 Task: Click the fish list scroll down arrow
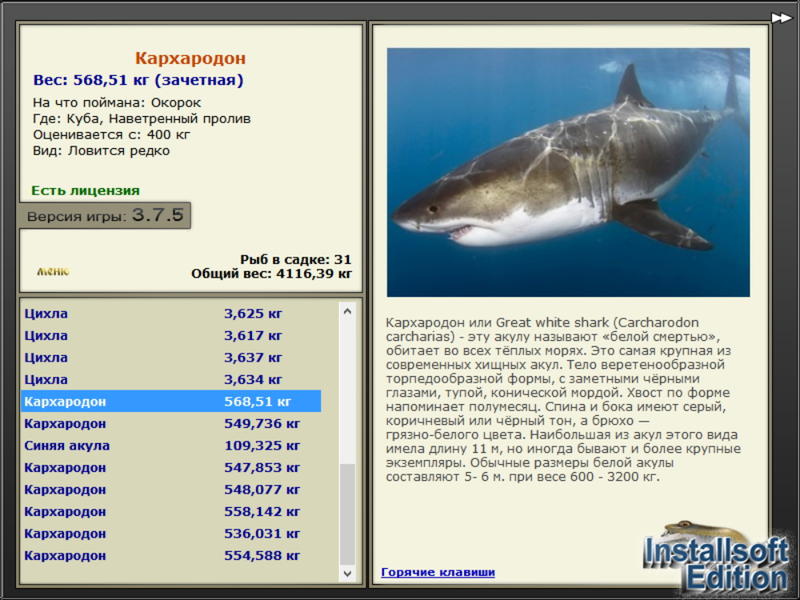(347, 573)
